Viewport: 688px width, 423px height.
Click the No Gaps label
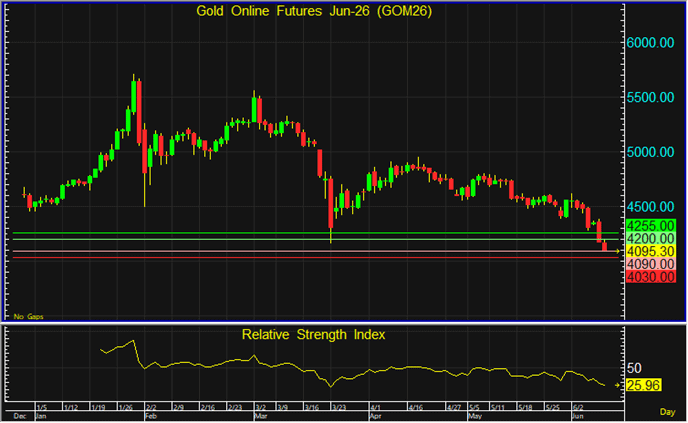pos(29,316)
